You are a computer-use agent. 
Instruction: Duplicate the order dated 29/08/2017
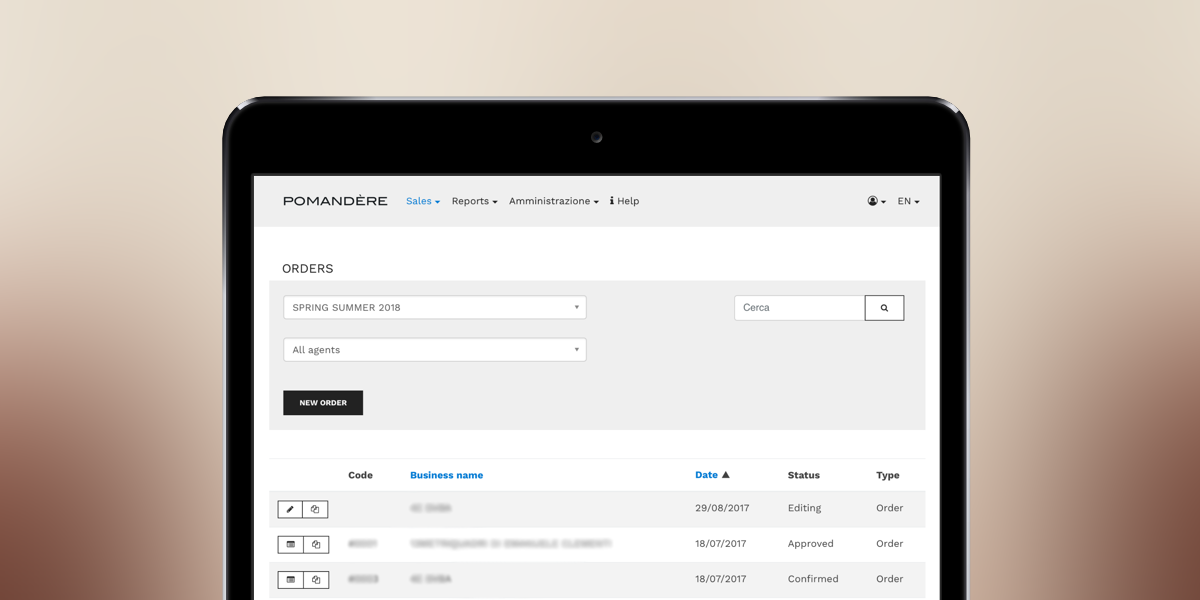315,509
